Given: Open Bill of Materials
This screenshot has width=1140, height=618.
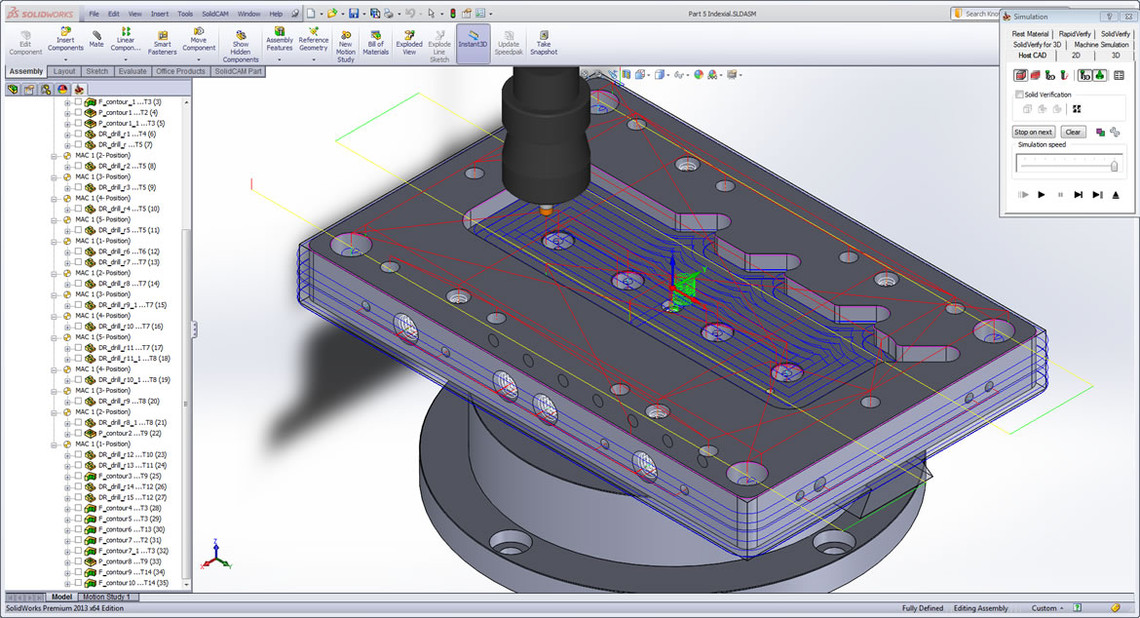Looking at the screenshot, I should (x=375, y=43).
